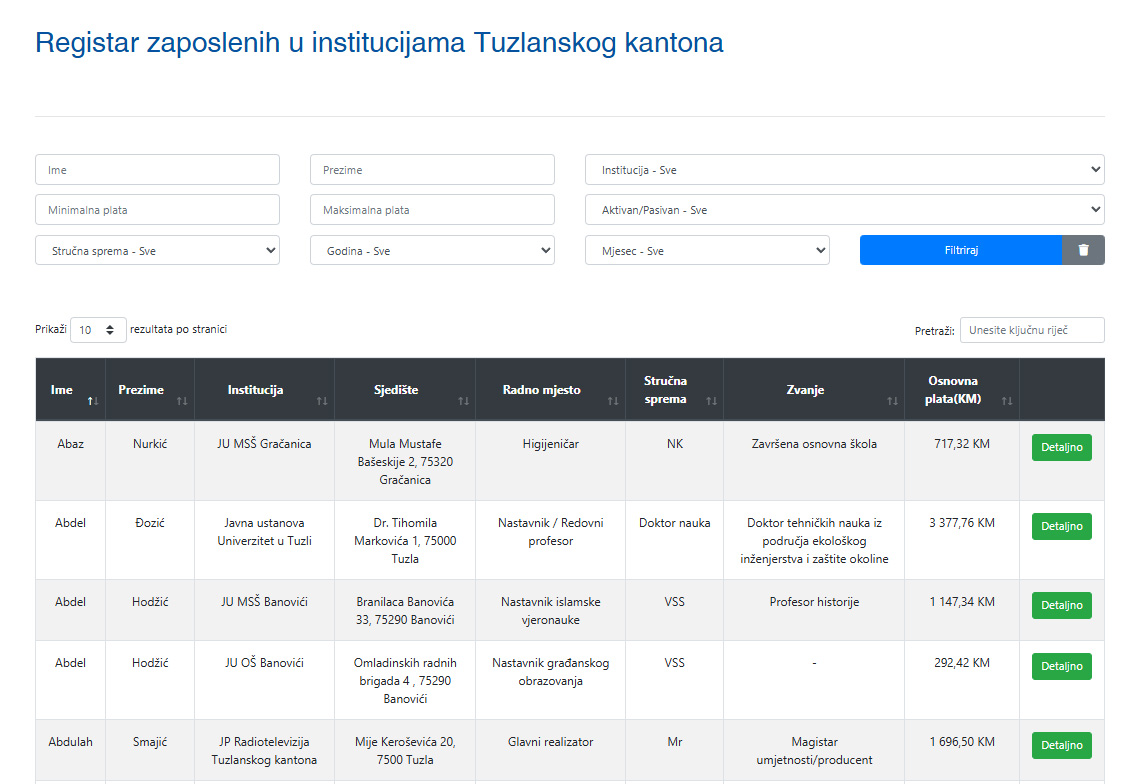Click the Filtriraj button
This screenshot has width=1128, height=784.
(961, 250)
